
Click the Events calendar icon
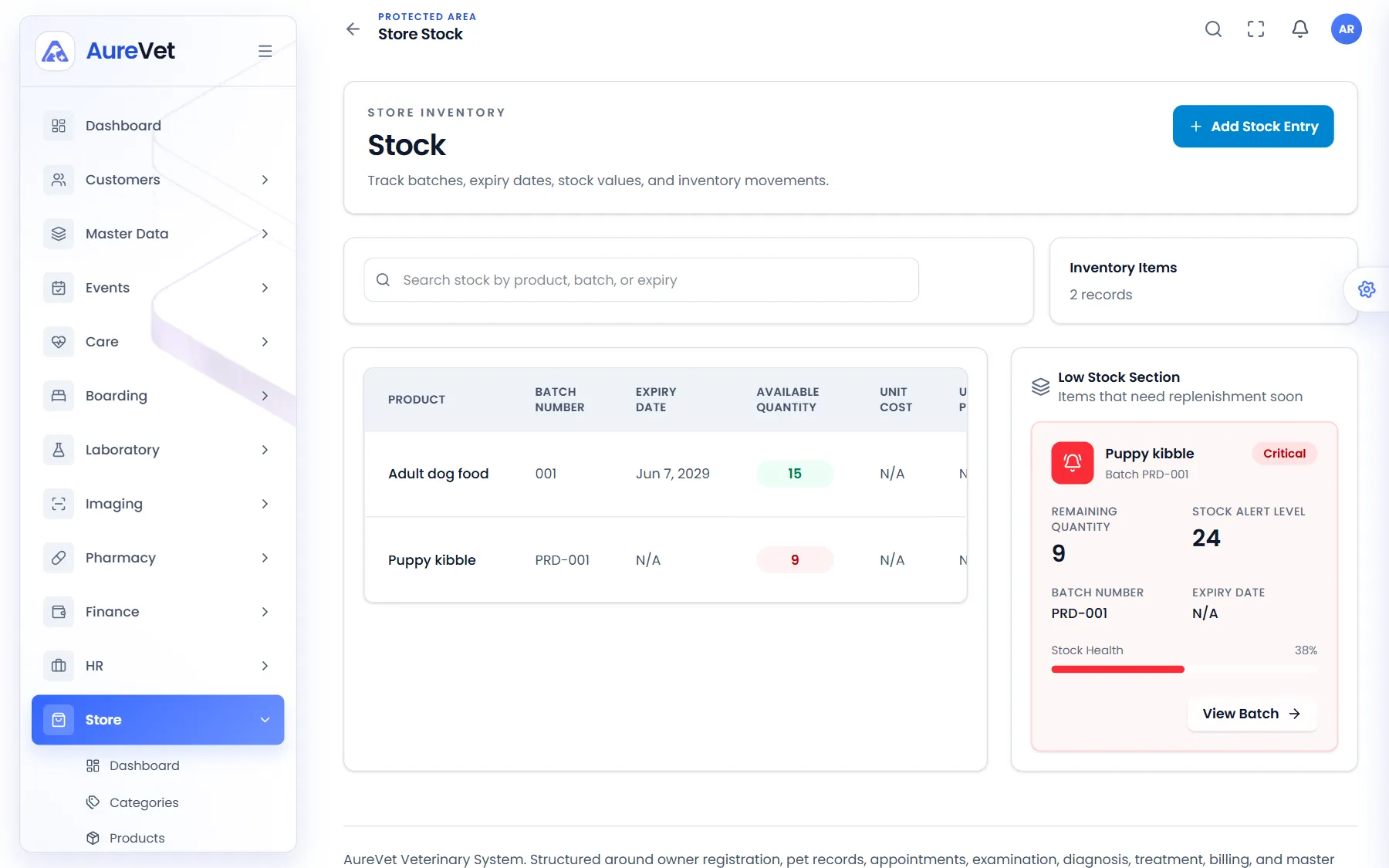59,288
